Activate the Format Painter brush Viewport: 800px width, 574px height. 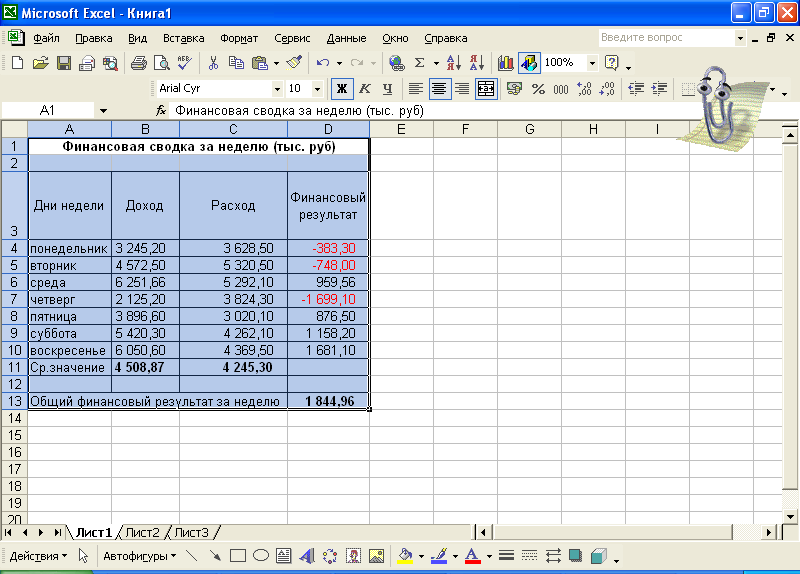tap(294, 63)
